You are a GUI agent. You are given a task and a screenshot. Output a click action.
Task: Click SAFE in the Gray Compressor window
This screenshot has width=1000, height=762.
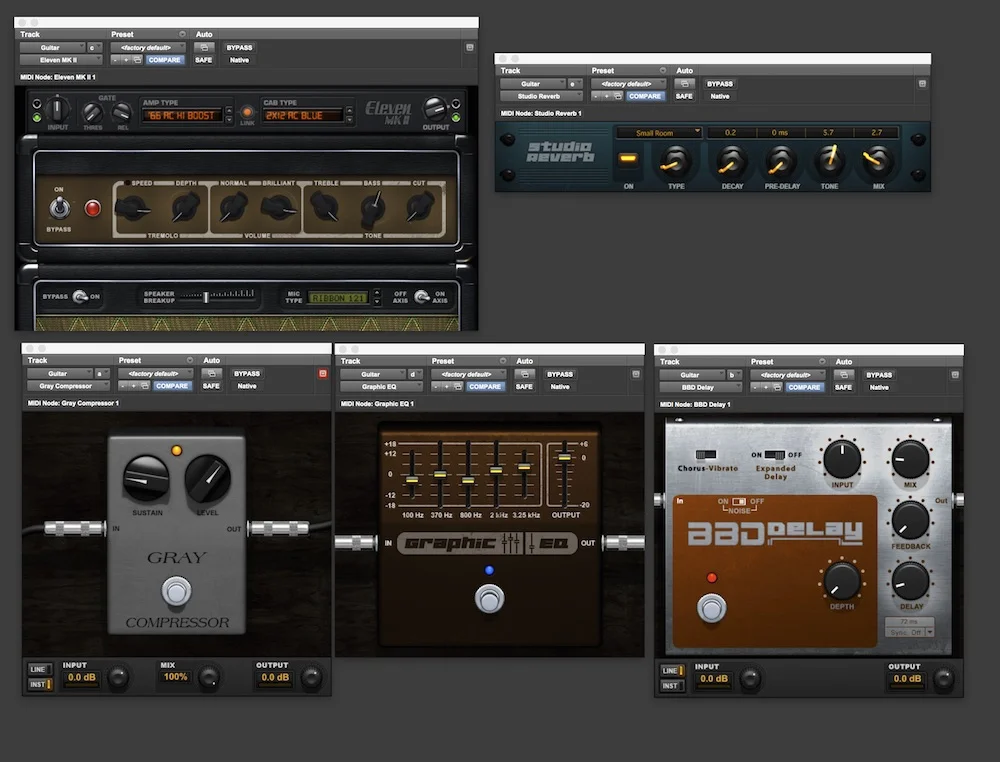point(211,386)
